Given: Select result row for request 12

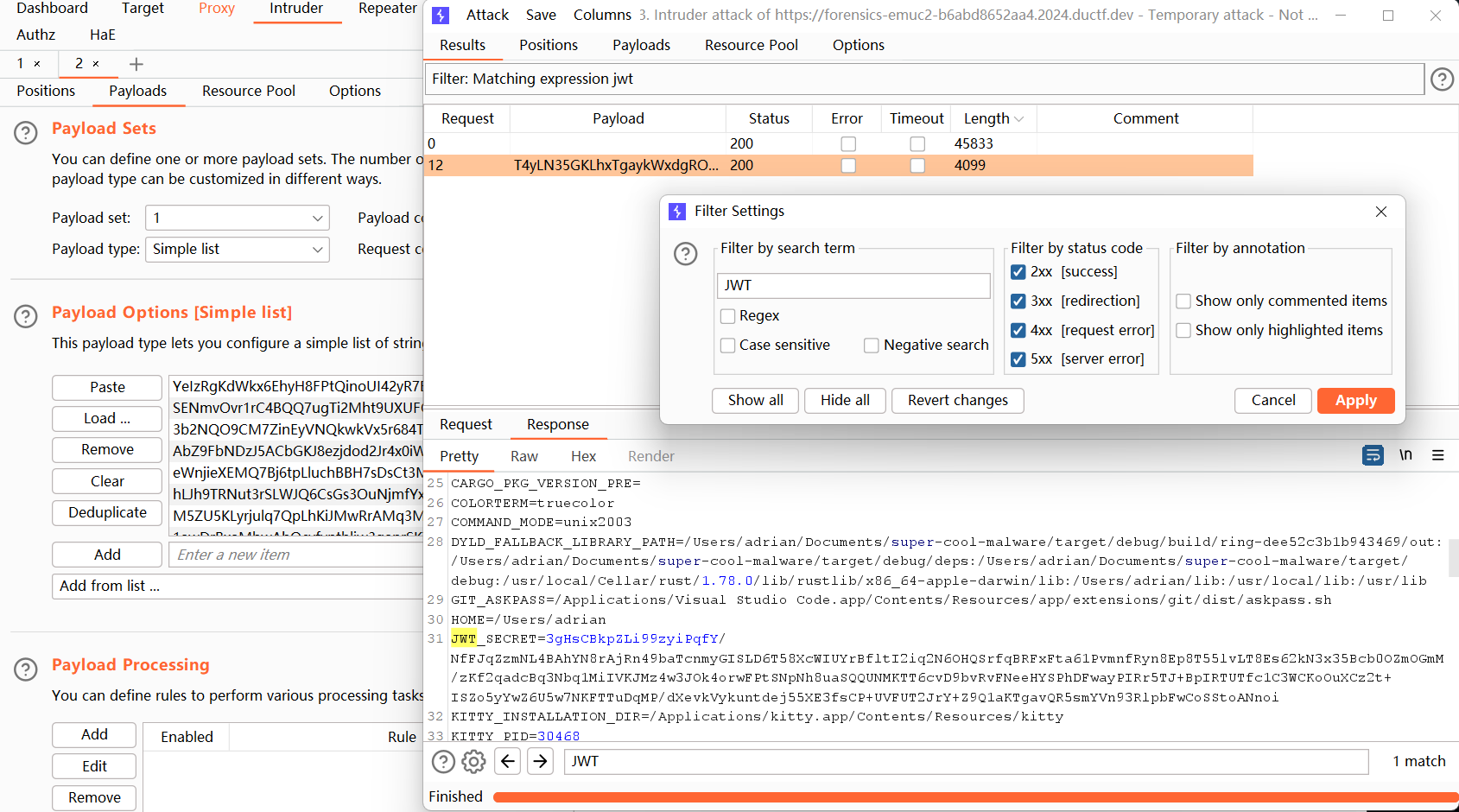Looking at the screenshot, I should click(x=839, y=166).
